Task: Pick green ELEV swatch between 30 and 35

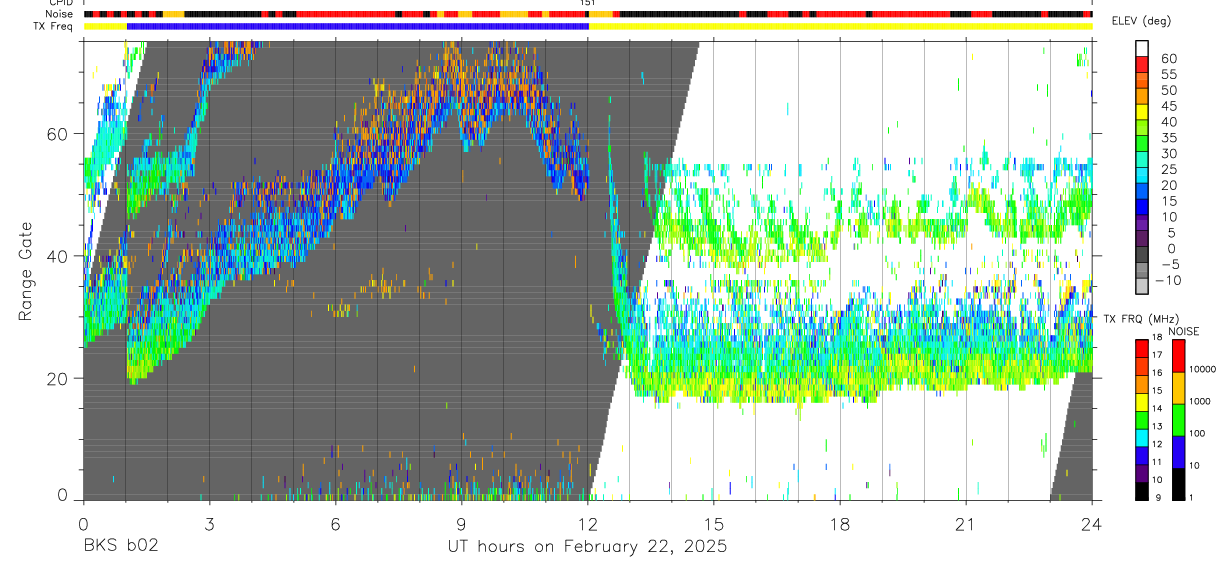Action: click(1142, 145)
